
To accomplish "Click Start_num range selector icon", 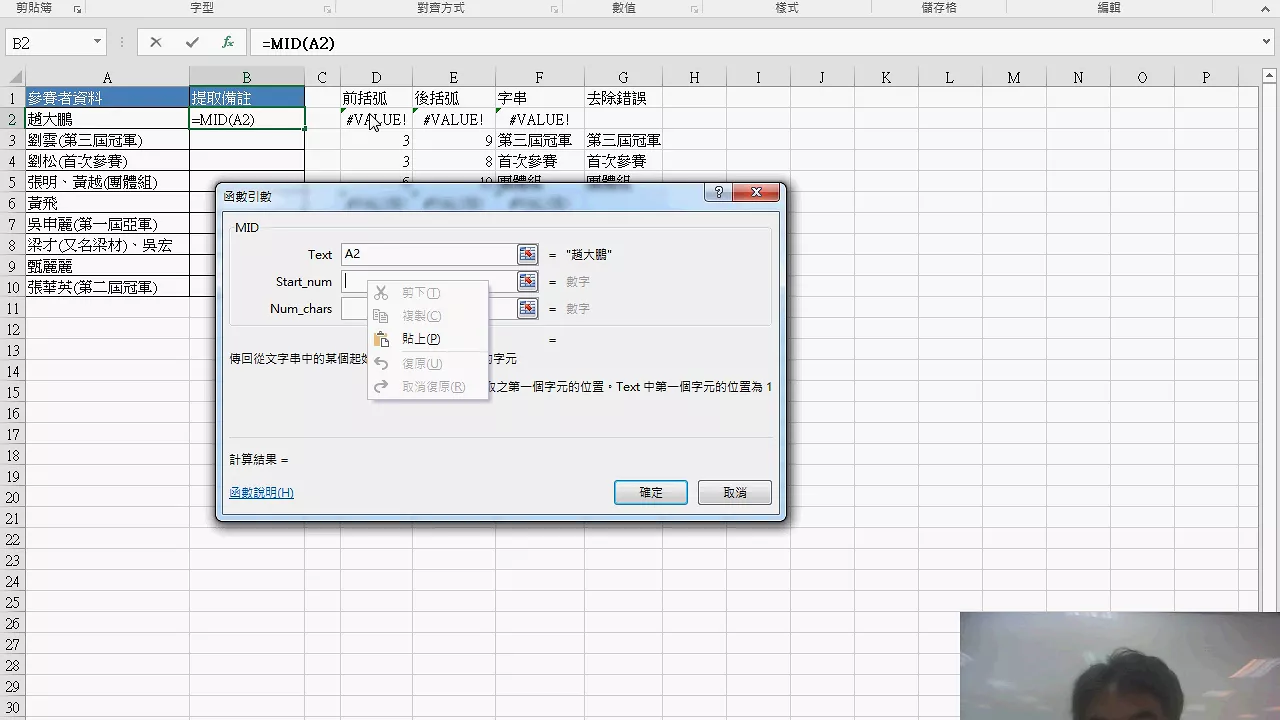I will [527, 282].
